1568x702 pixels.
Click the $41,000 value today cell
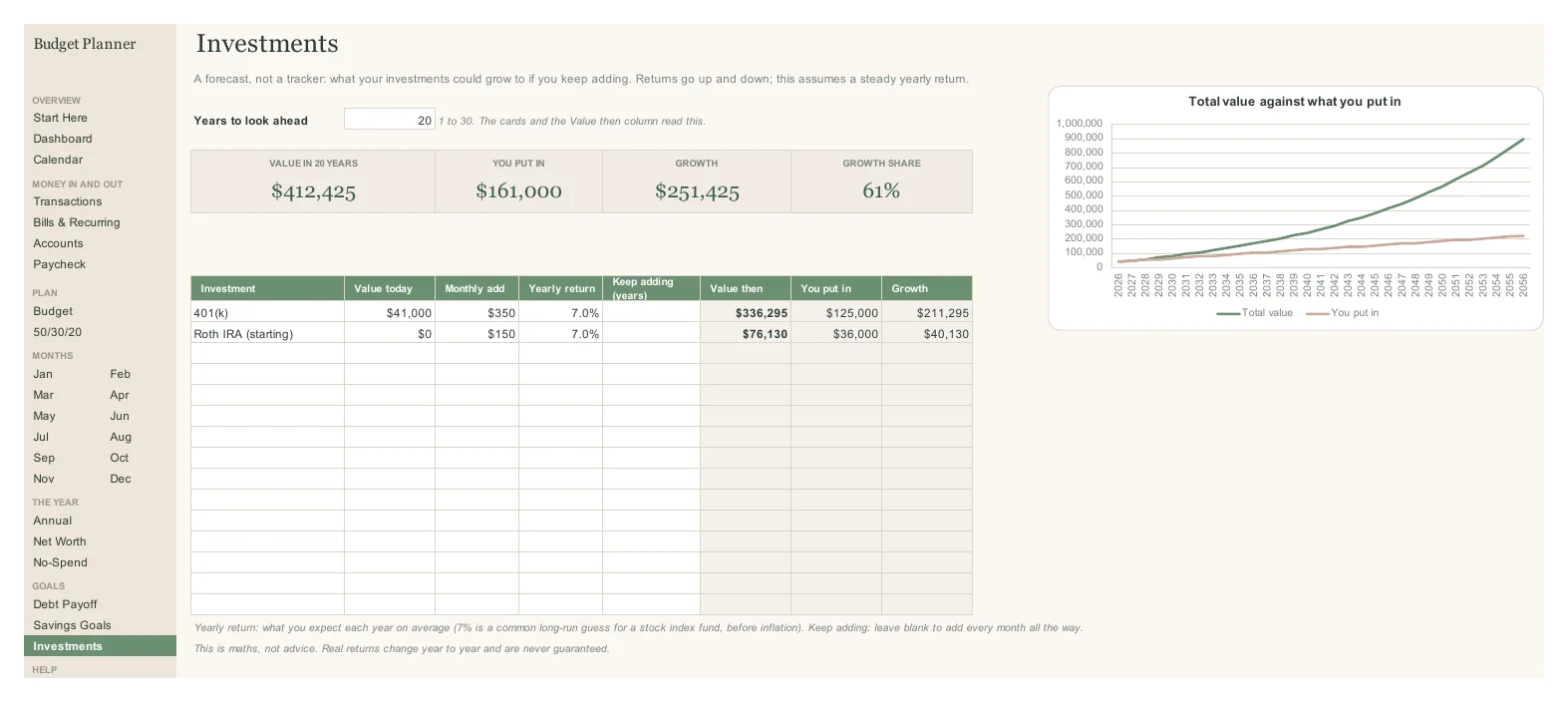click(390, 313)
